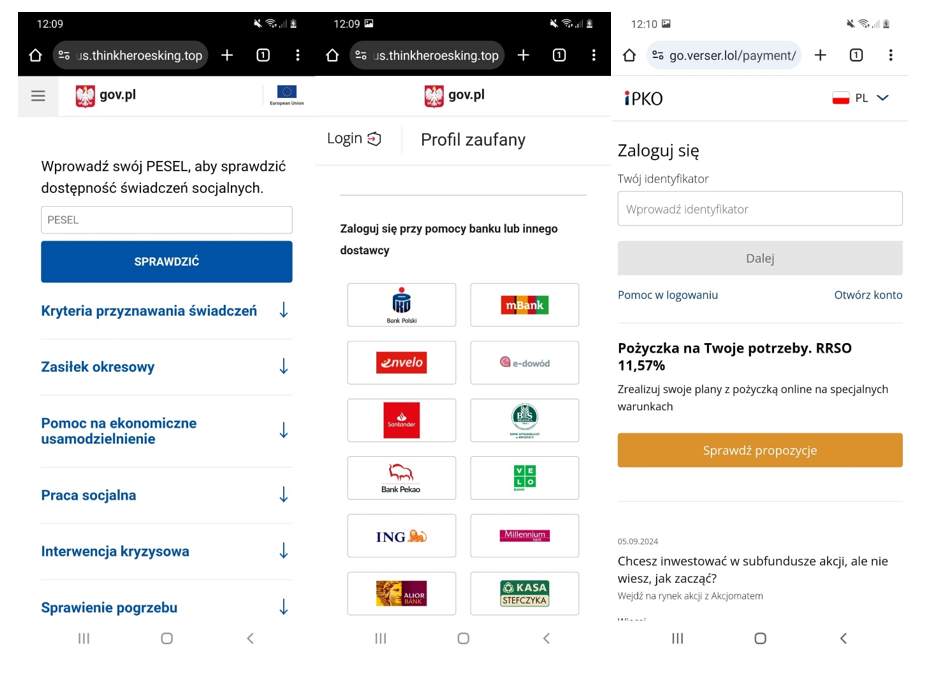Select the envelo login tile
Viewport: 938px width, 675px height.
[x=401, y=363]
